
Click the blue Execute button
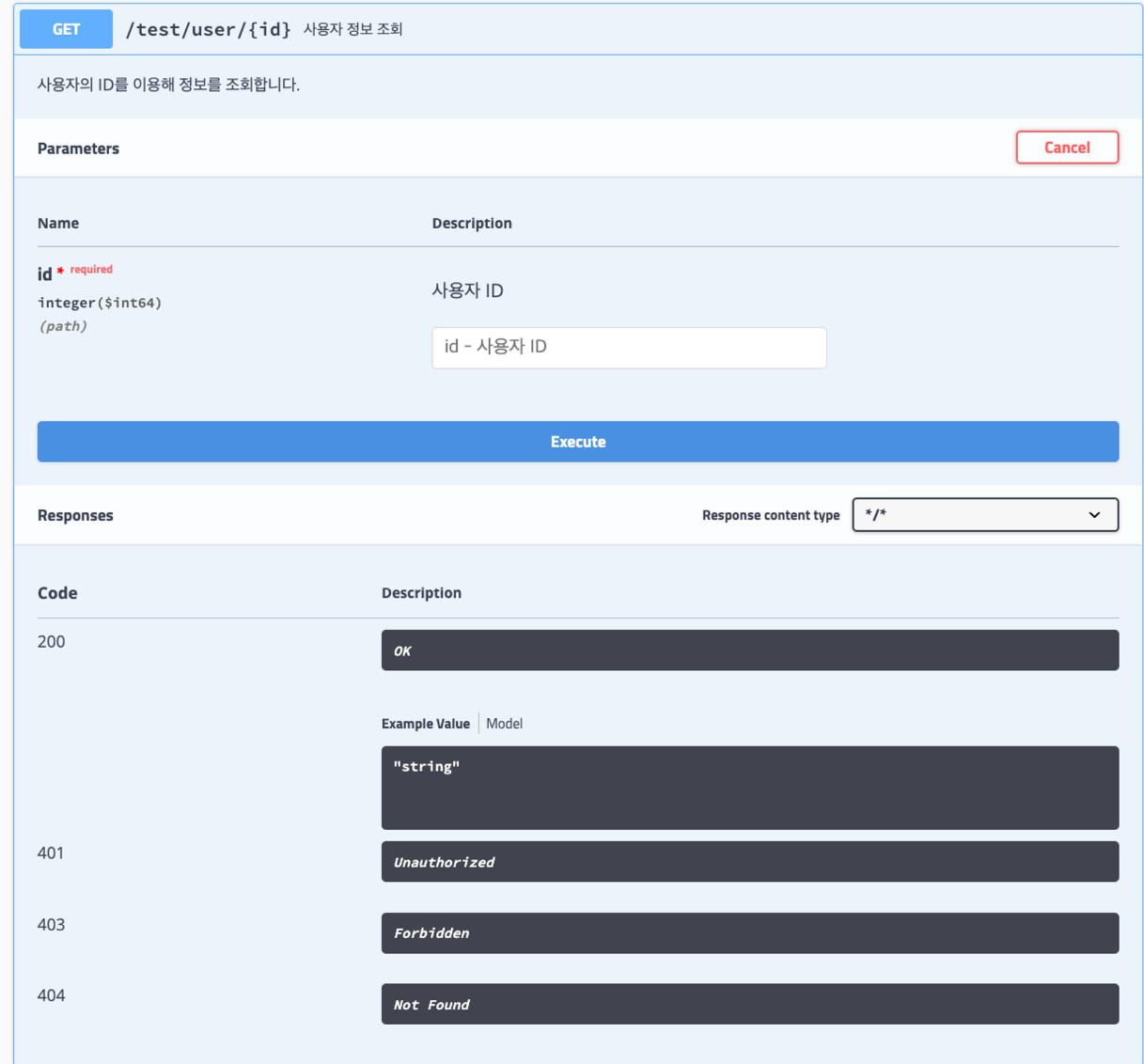coord(578,442)
